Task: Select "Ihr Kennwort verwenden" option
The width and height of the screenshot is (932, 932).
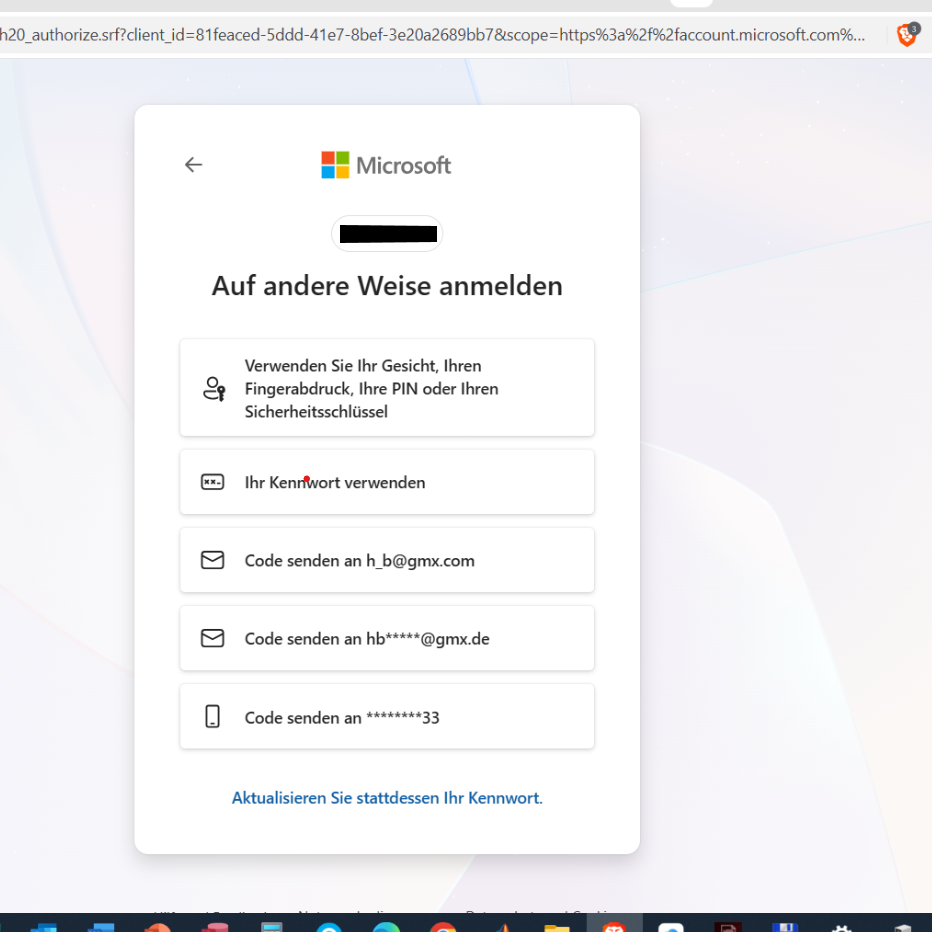Action: 387,482
